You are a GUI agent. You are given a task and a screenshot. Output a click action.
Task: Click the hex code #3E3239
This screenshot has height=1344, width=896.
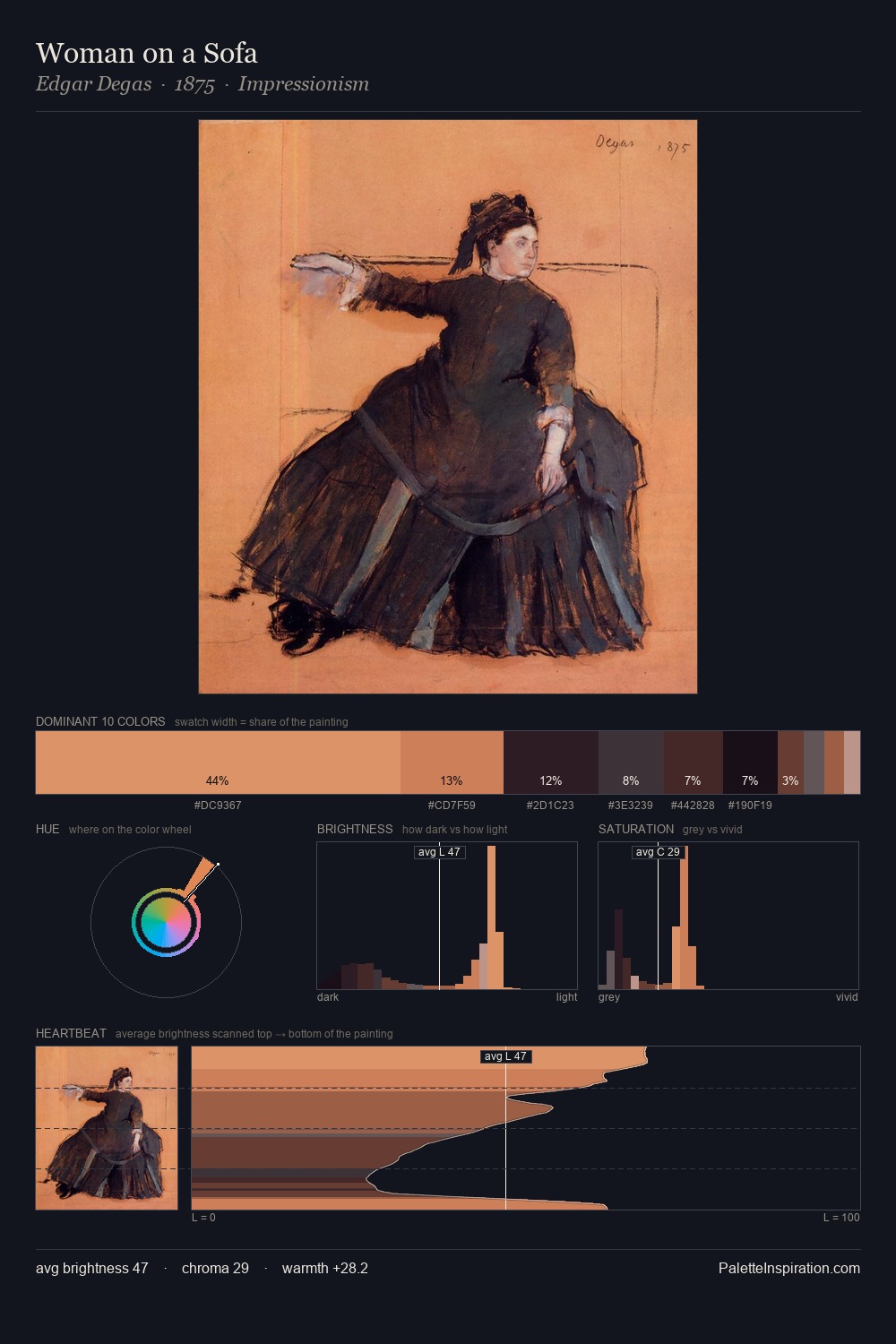pos(631,806)
